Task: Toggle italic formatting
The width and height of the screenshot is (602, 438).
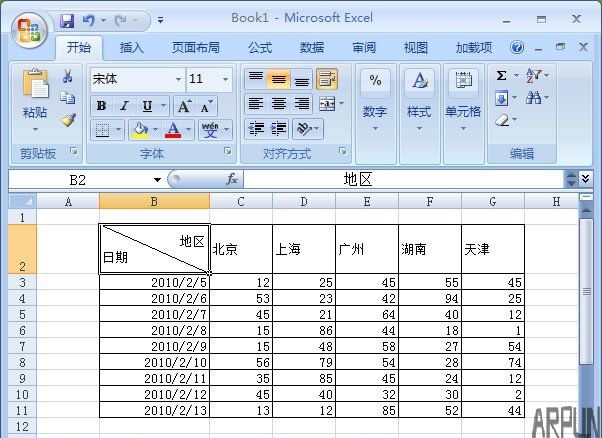Action: pyautogui.click(x=124, y=106)
